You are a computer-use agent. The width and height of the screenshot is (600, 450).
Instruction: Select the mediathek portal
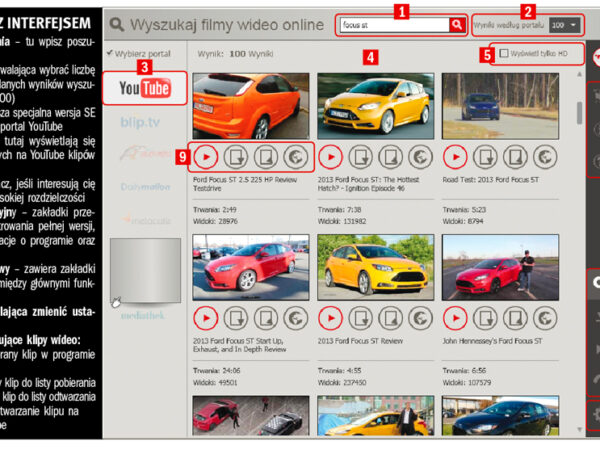(x=140, y=311)
